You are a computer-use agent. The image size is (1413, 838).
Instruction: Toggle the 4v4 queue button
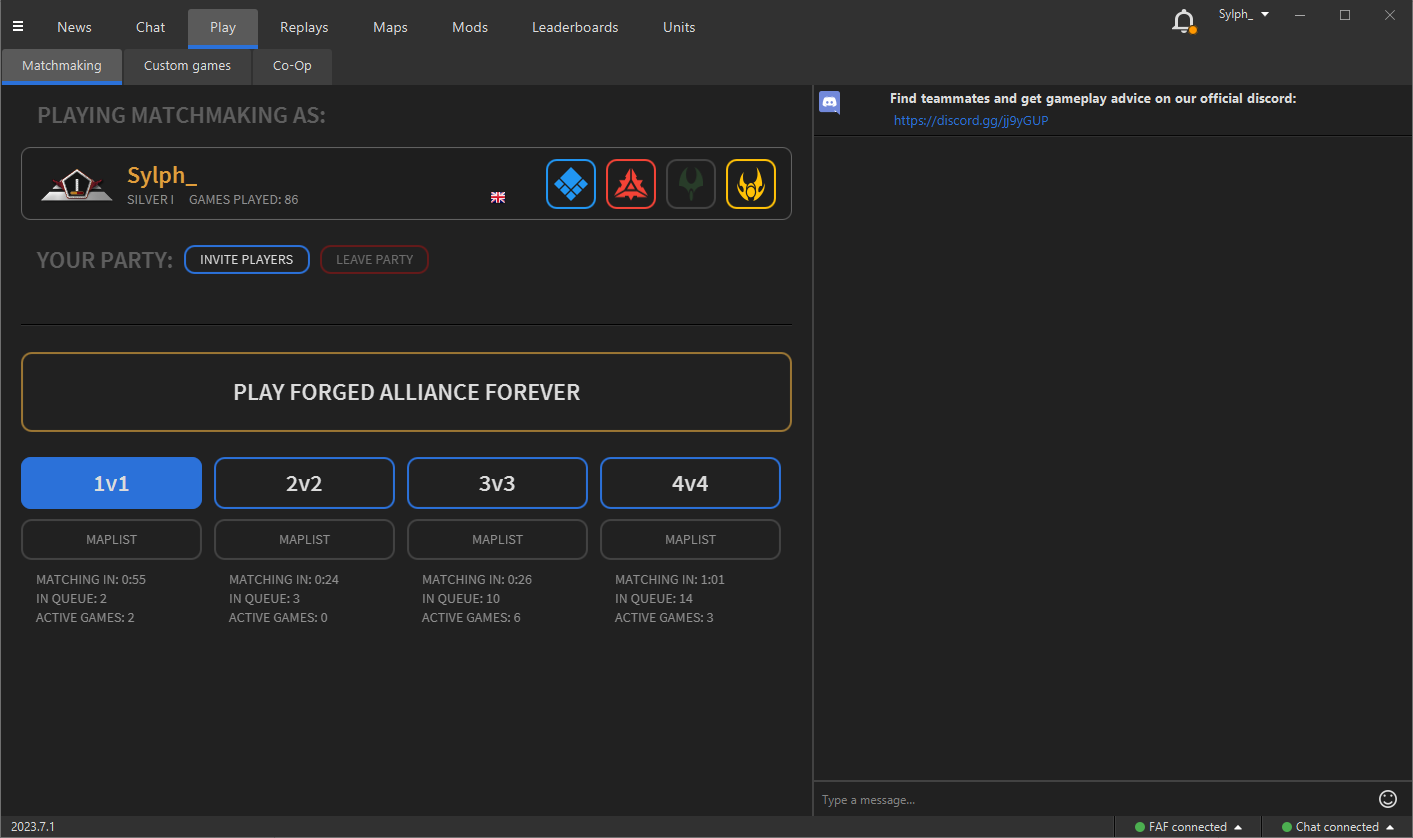(690, 483)
